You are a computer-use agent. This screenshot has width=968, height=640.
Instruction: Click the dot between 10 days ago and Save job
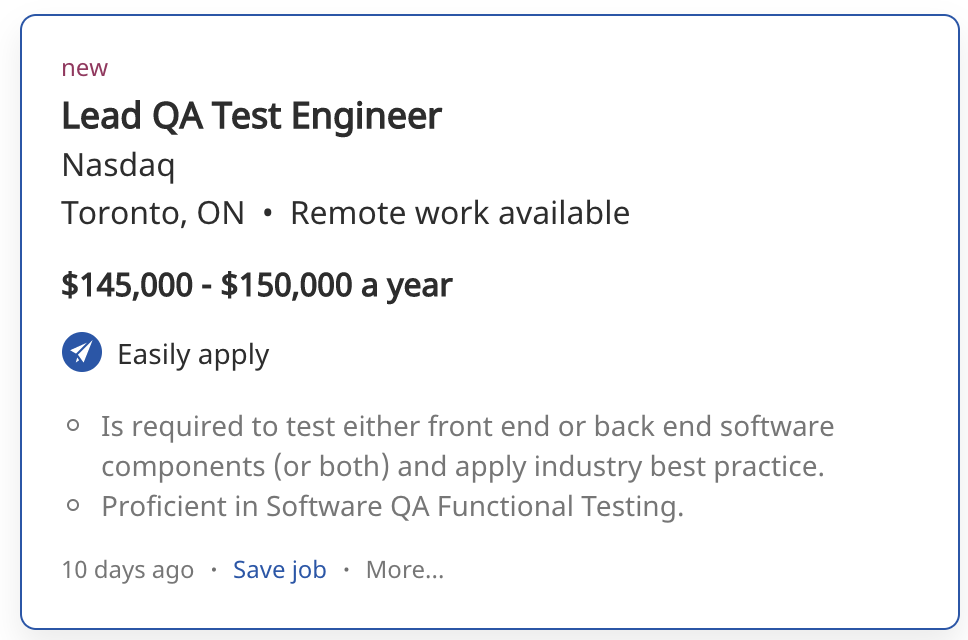click(x=213, y=570)
